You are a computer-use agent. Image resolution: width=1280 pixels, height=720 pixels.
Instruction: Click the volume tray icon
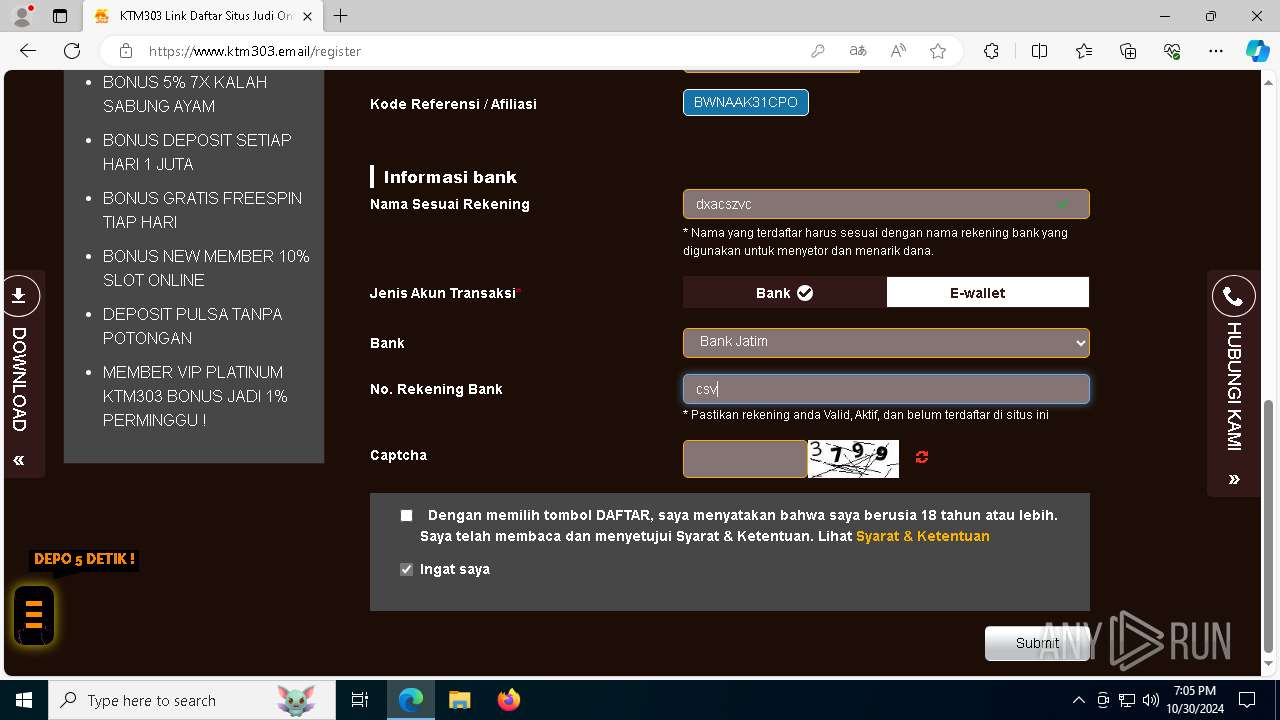tap(1151, 700)
